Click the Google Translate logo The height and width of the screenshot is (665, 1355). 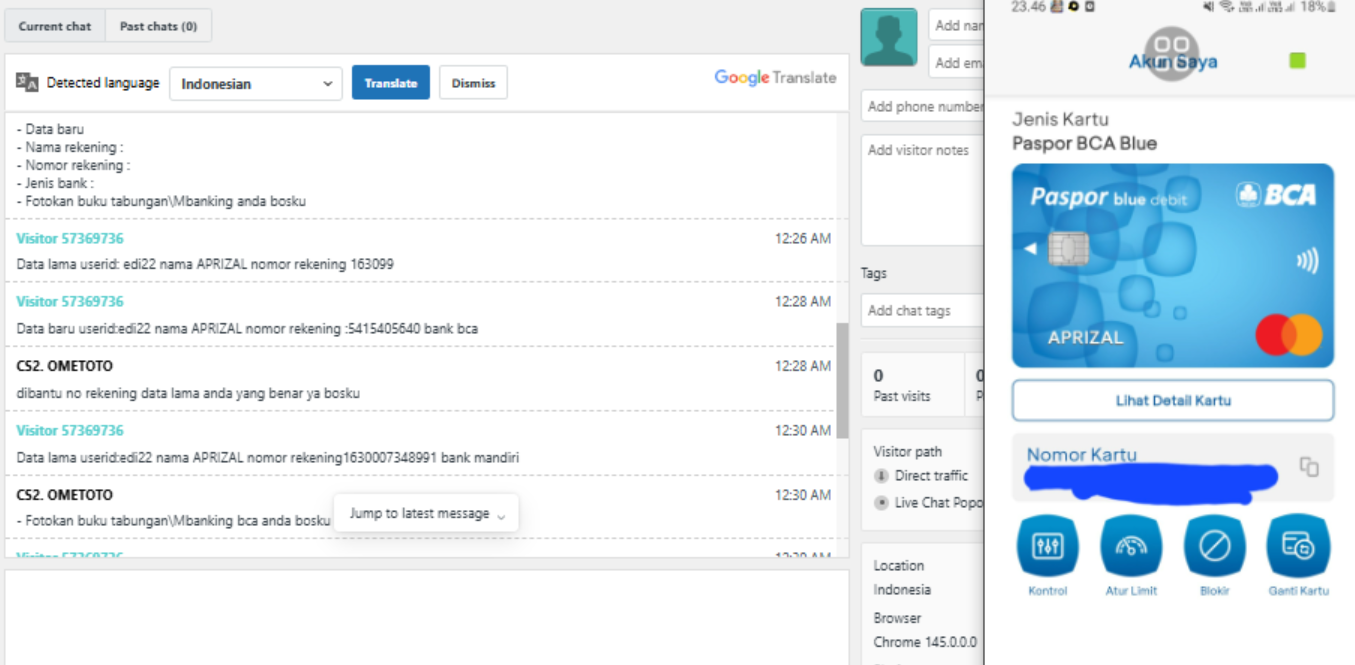click(775, 78)
